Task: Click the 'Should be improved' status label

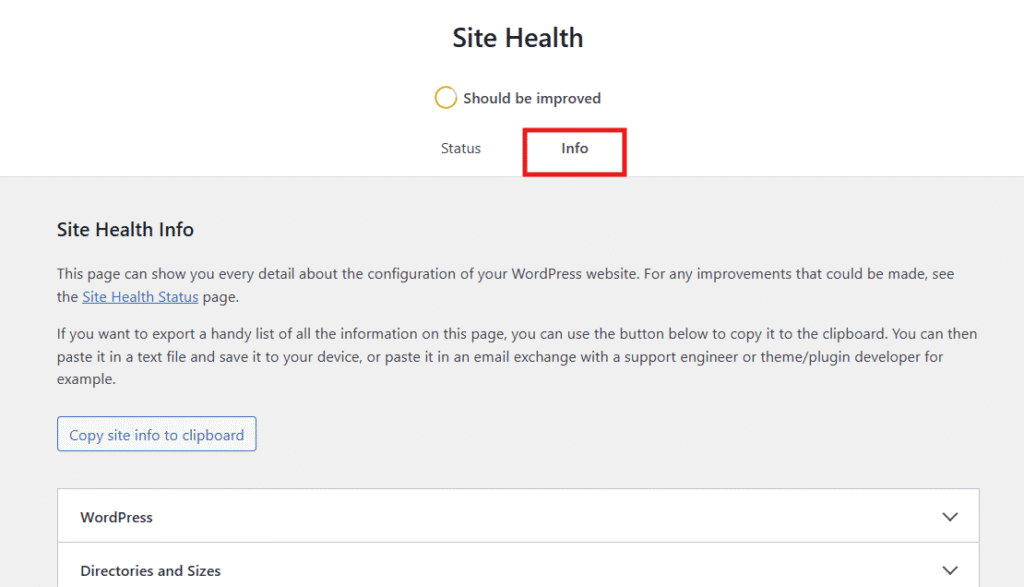Action: tap(531, 98)
